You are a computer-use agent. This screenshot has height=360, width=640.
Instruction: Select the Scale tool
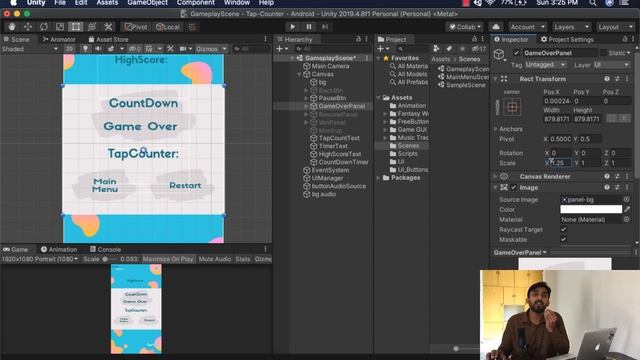(60, 27)
